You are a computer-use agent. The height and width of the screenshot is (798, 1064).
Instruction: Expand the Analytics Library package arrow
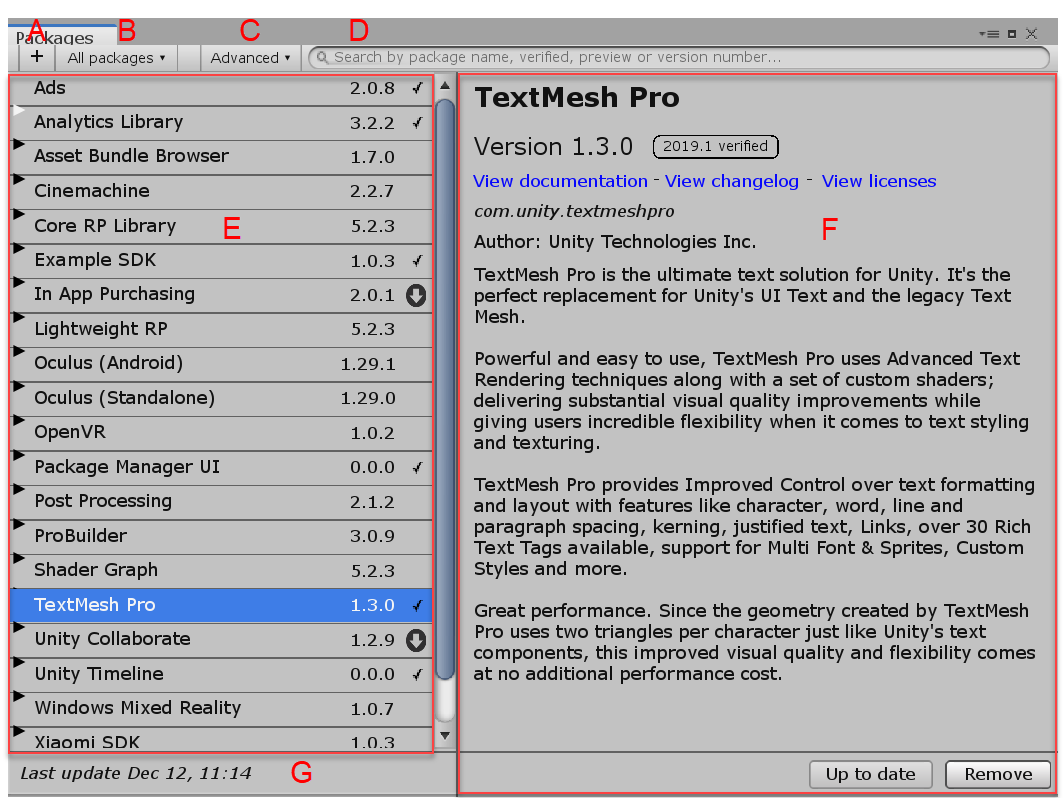click(19, 111)
